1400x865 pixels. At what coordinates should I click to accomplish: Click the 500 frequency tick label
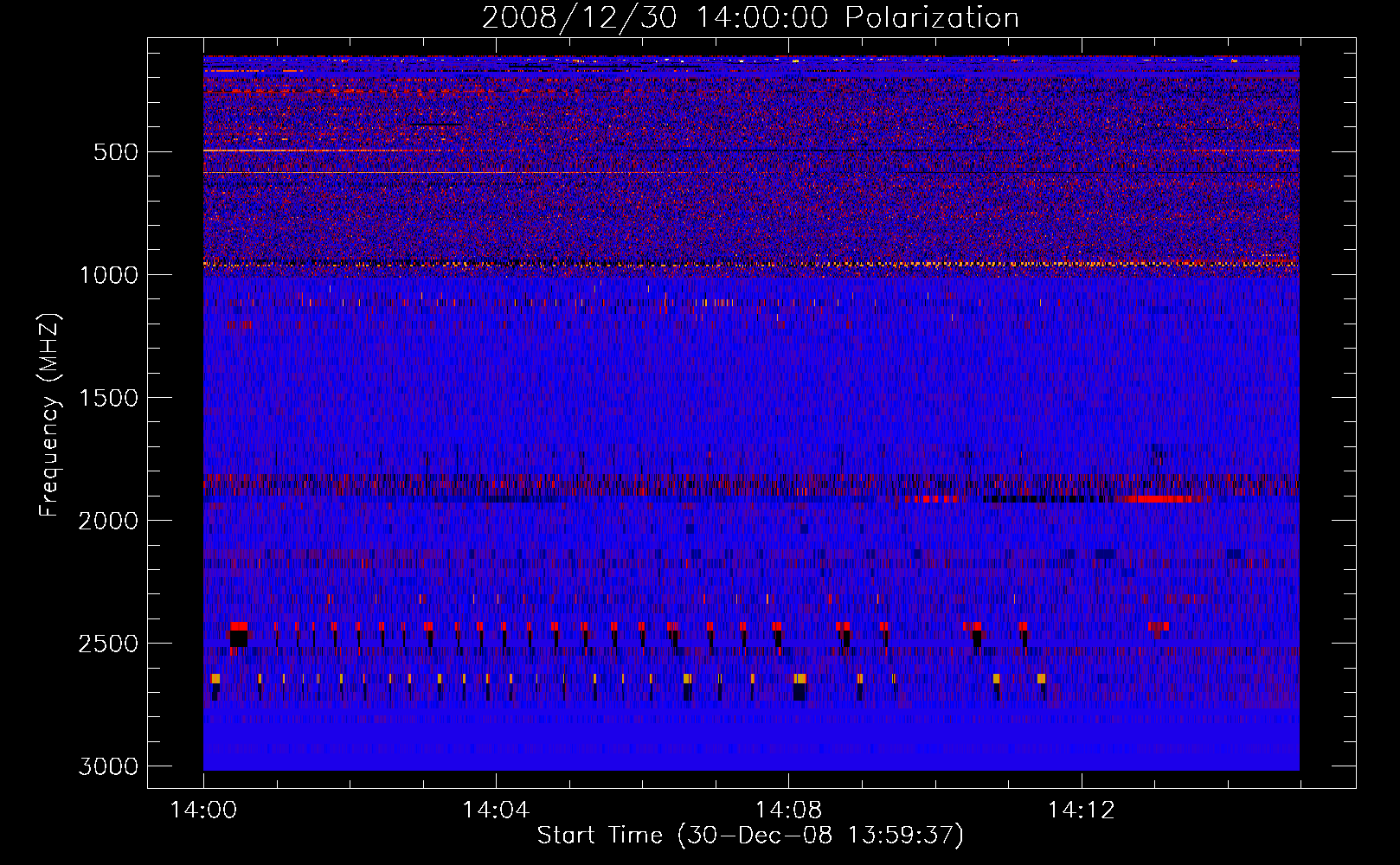[x=116, y=152]
